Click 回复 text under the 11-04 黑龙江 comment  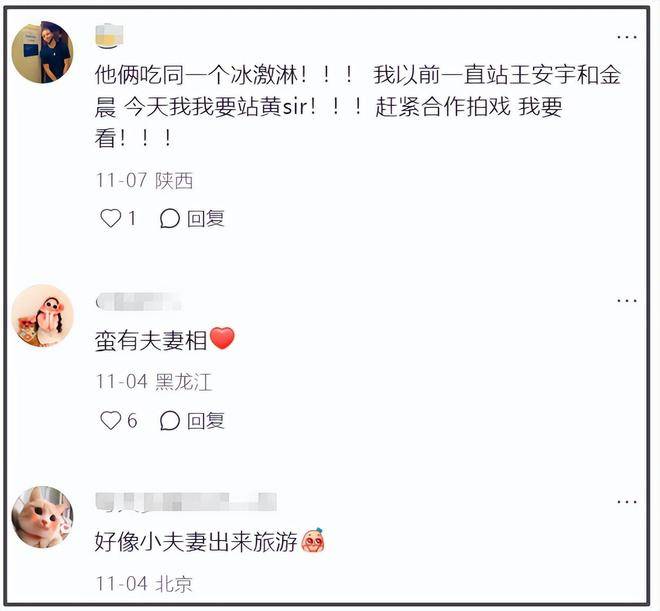(205, 420)
